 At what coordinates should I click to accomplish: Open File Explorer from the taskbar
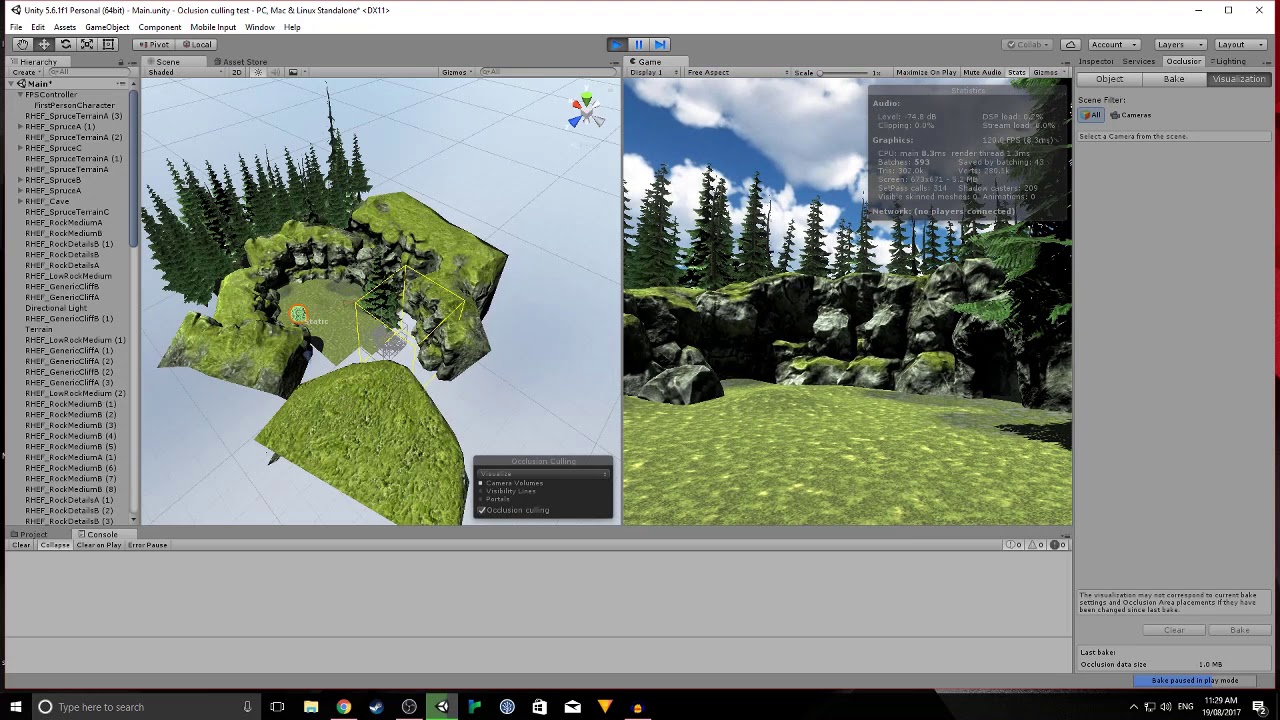click(311, 707)
